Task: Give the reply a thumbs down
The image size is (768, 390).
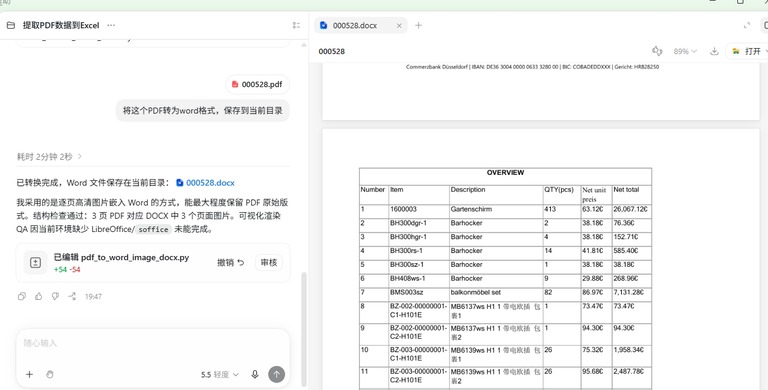Action: (x=55, y=296)
